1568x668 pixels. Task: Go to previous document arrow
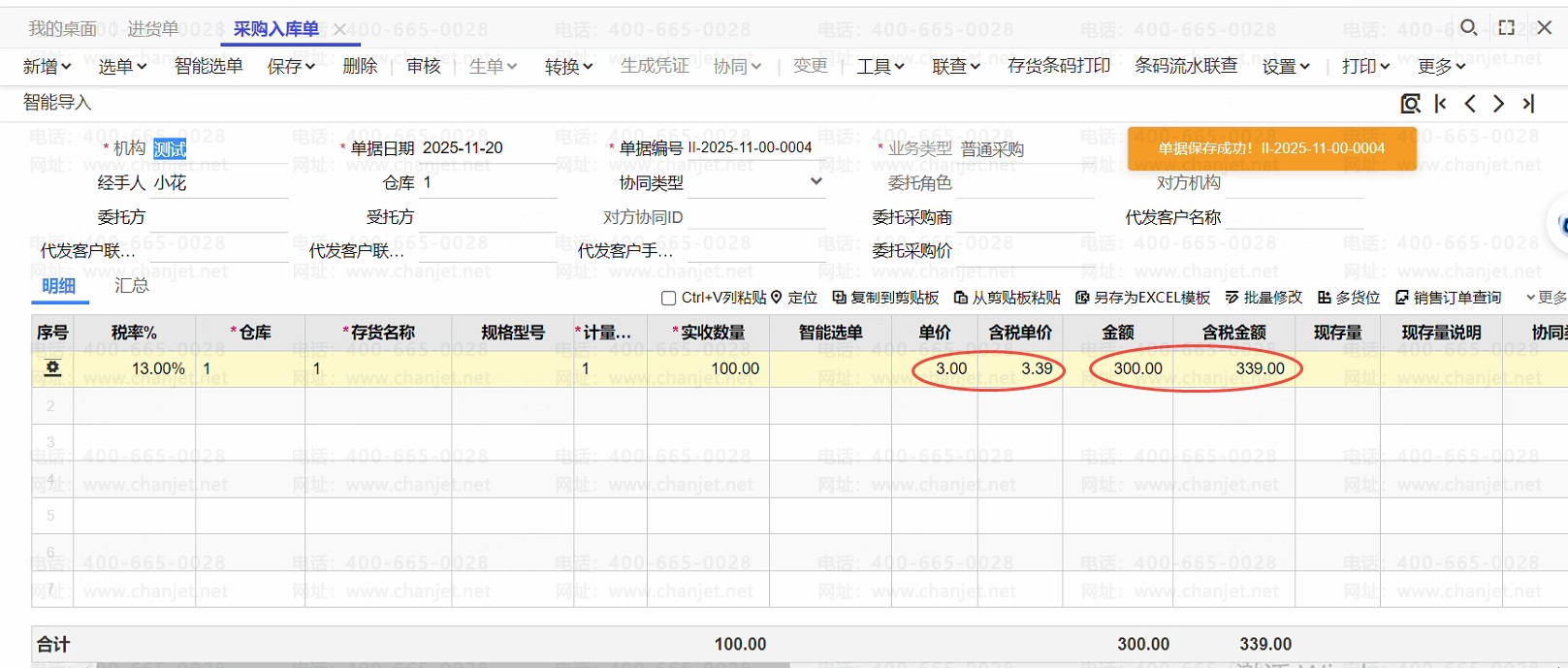pos(1470,104)
